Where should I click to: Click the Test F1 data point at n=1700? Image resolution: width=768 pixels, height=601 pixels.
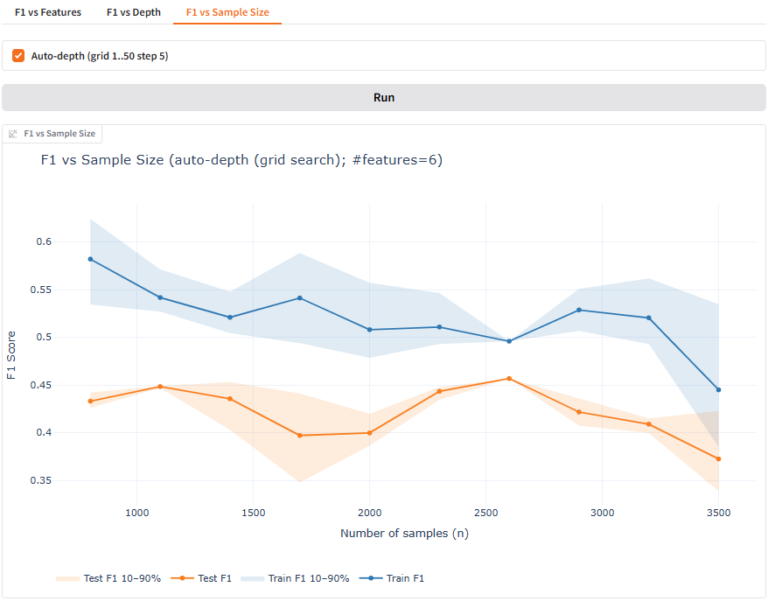(x=299, y=435)
